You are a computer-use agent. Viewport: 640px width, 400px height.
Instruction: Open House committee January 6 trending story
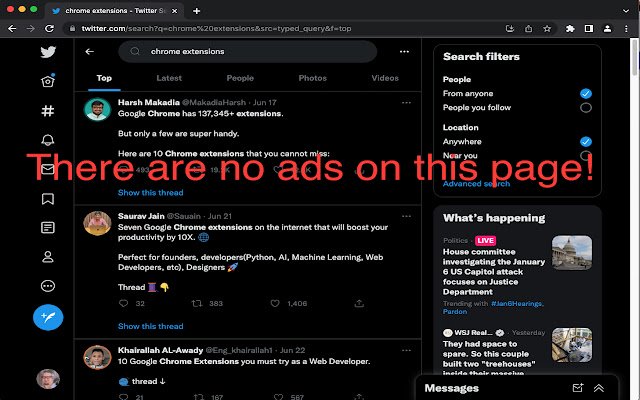click(493, 272)
